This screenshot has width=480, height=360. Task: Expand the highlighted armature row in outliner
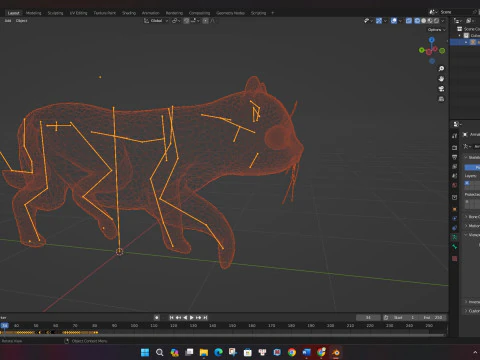(466, 42)
